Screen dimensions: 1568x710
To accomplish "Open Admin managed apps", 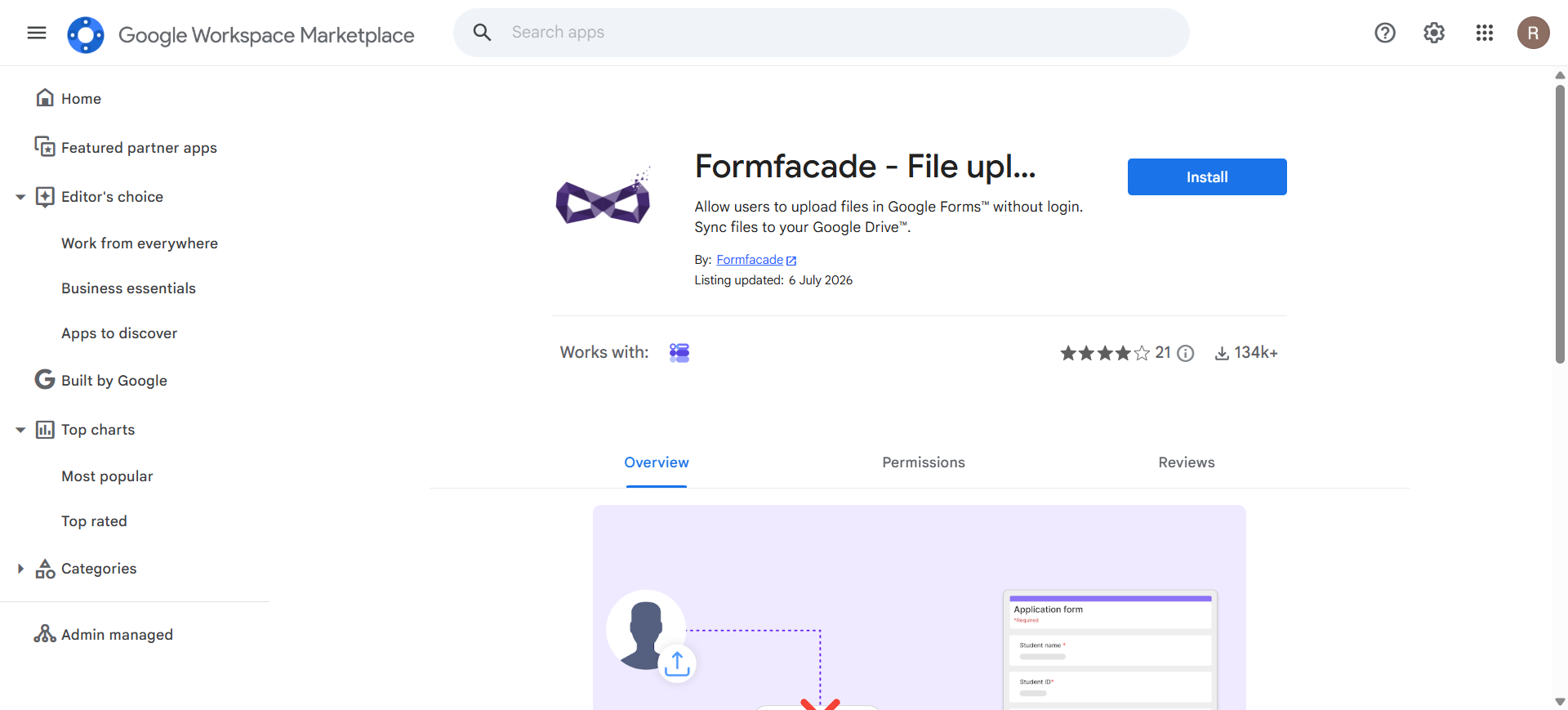I will pyautogui.click(x=117, y=635).
